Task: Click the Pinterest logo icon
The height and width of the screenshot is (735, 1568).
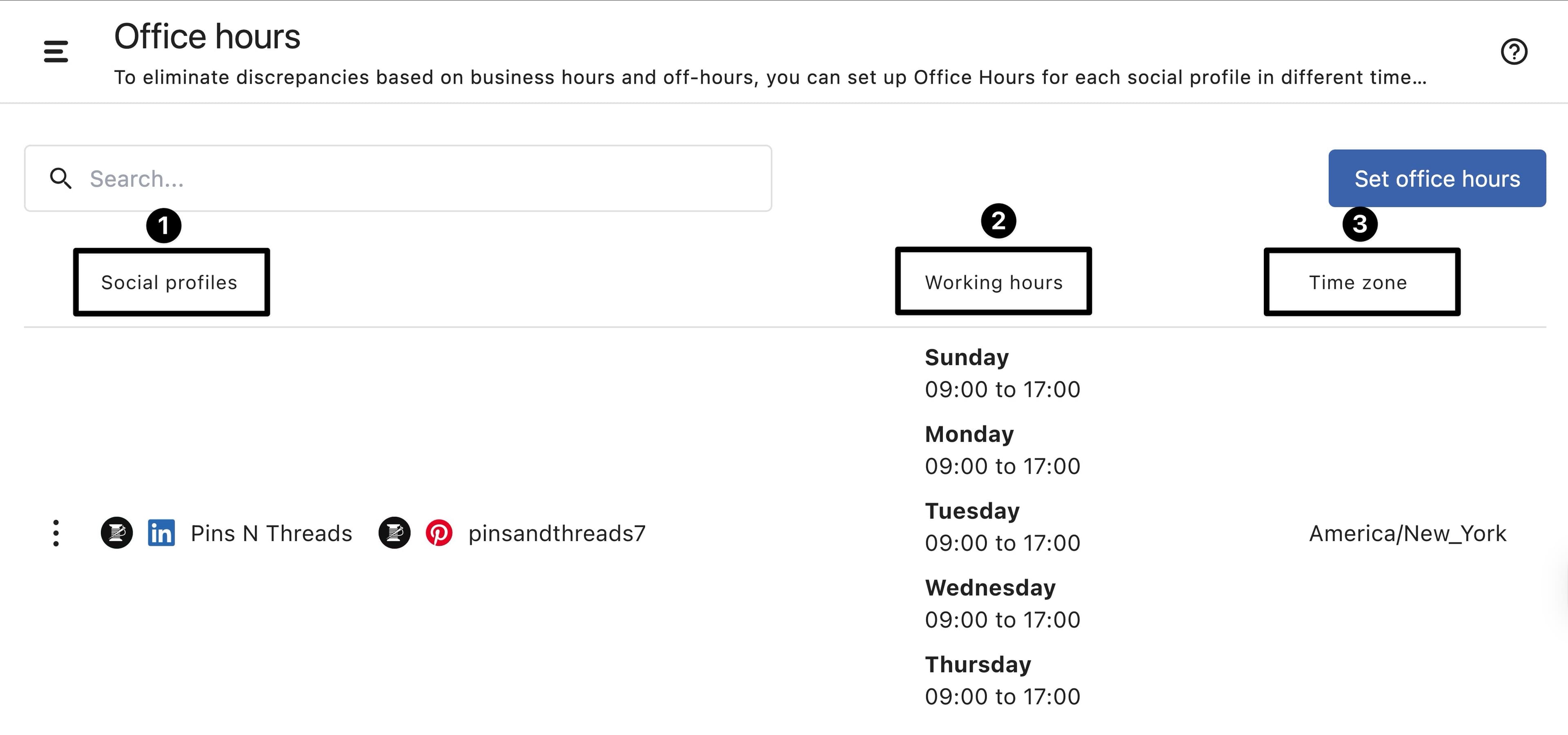Action: (439, 534)
